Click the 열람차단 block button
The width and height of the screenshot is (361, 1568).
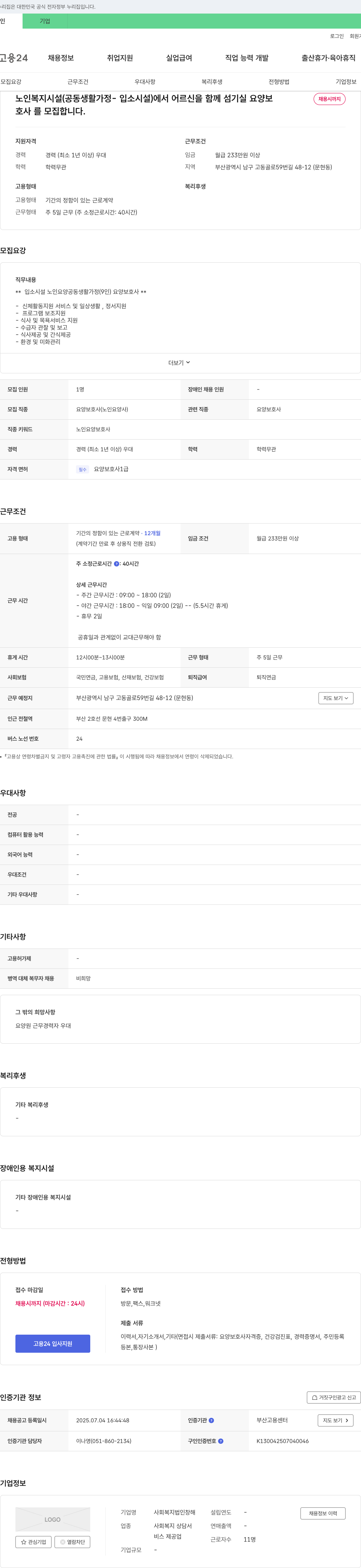click(x=73, y=1542)
